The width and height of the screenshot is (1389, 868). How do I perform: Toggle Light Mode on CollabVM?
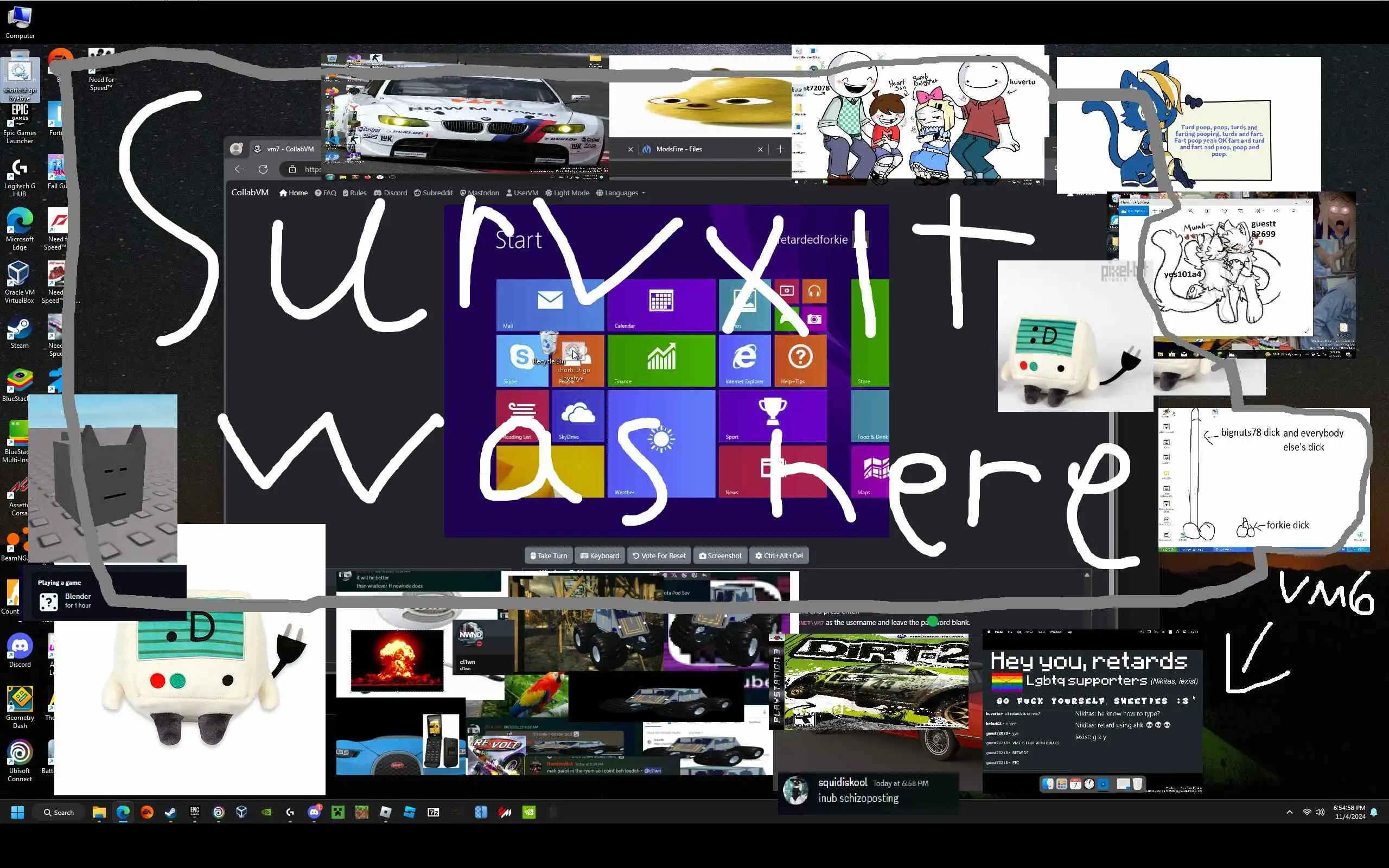click(x=567, y=193)
